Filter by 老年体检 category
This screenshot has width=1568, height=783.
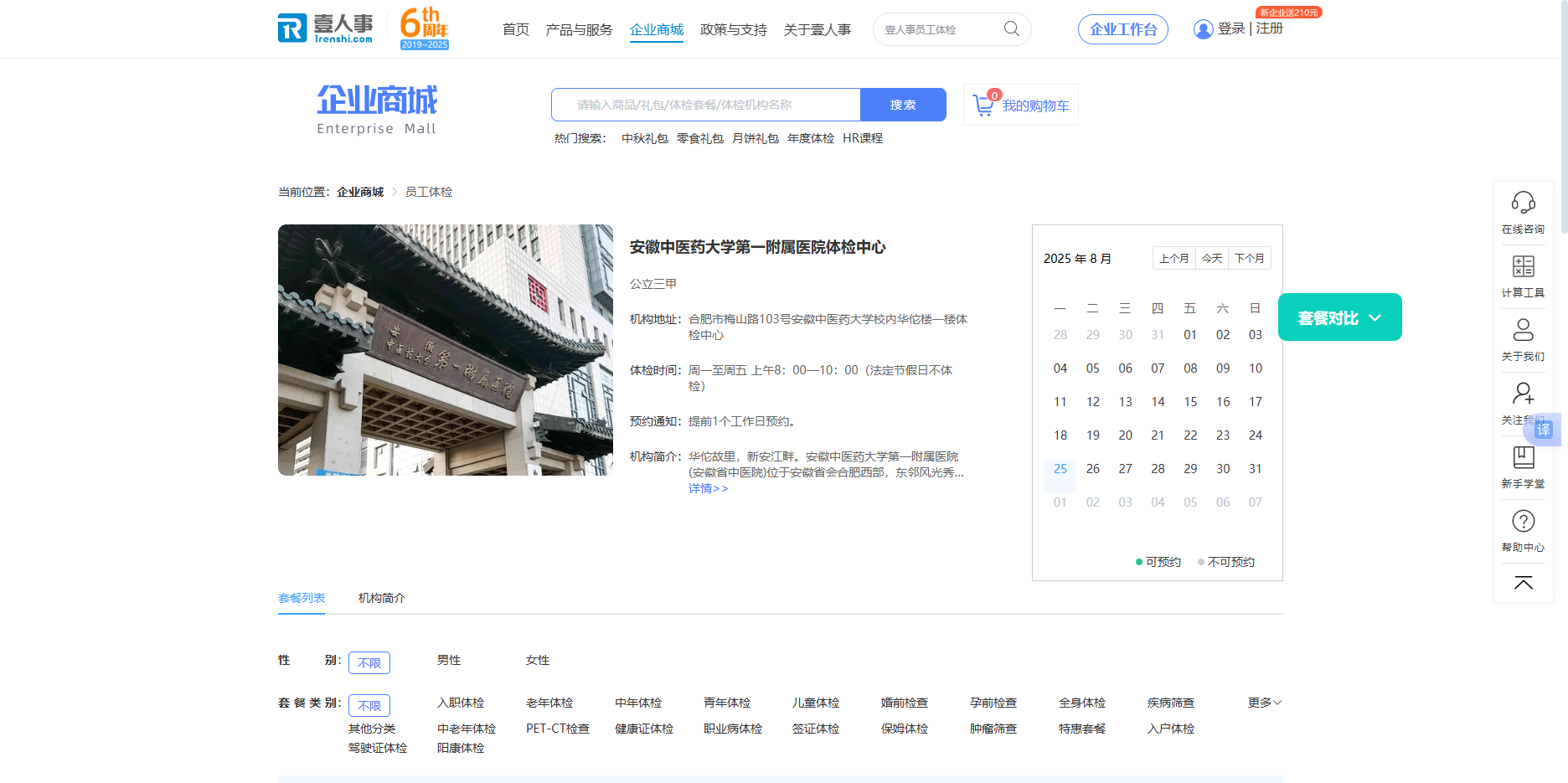549,703
